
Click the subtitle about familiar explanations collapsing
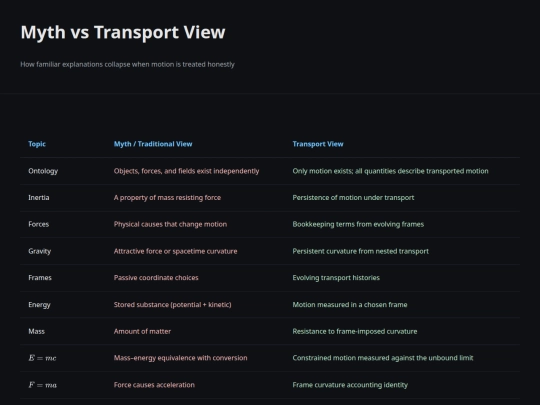(x=127, y=64)
